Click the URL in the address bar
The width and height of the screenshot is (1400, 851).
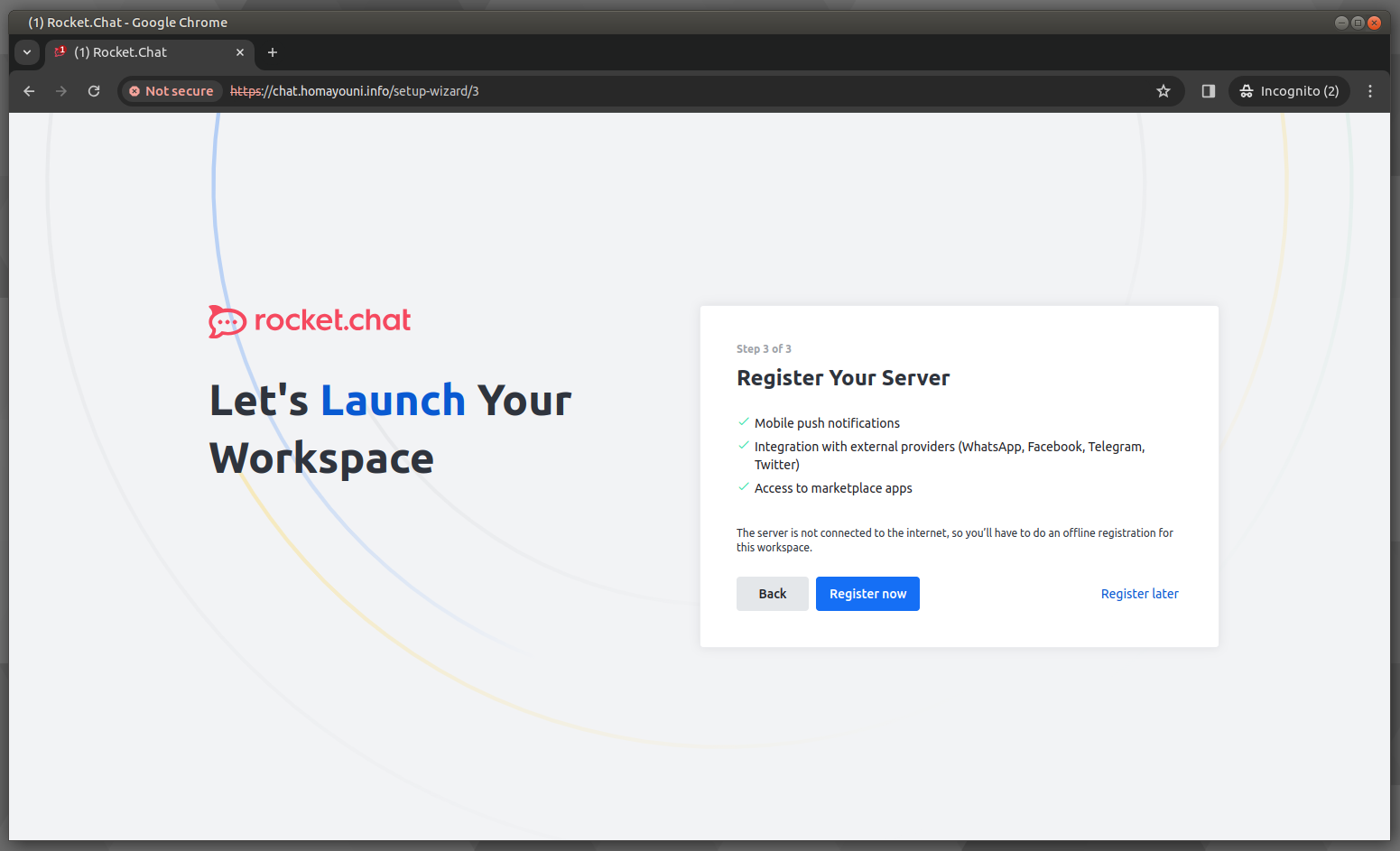355,91
